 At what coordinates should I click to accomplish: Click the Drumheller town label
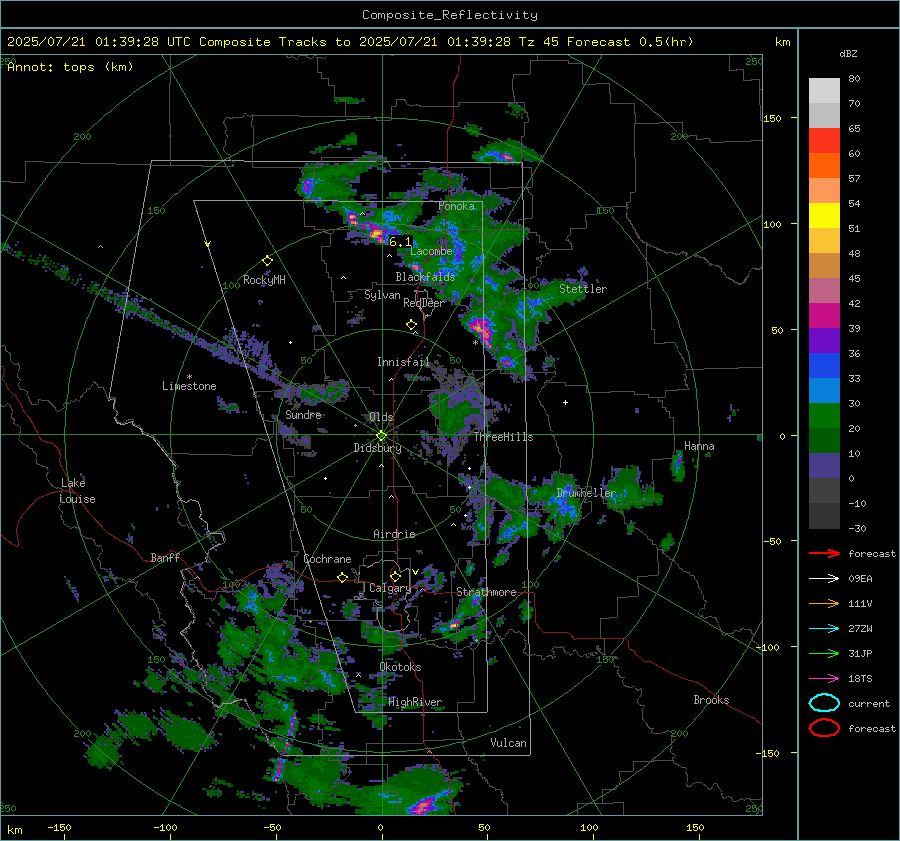(x=586, y=493)
